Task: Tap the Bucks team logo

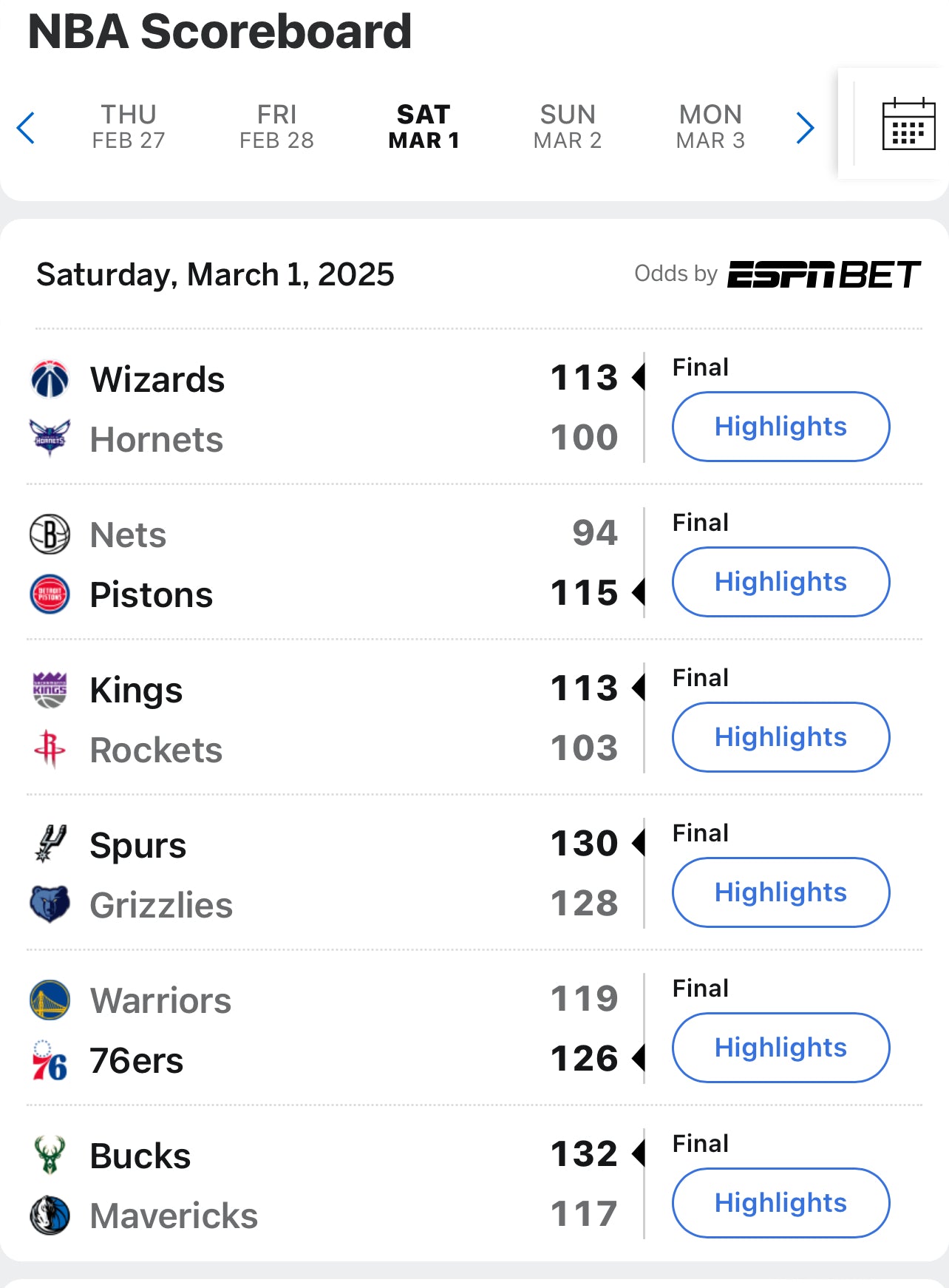Action: click(x=50, y=1156)
